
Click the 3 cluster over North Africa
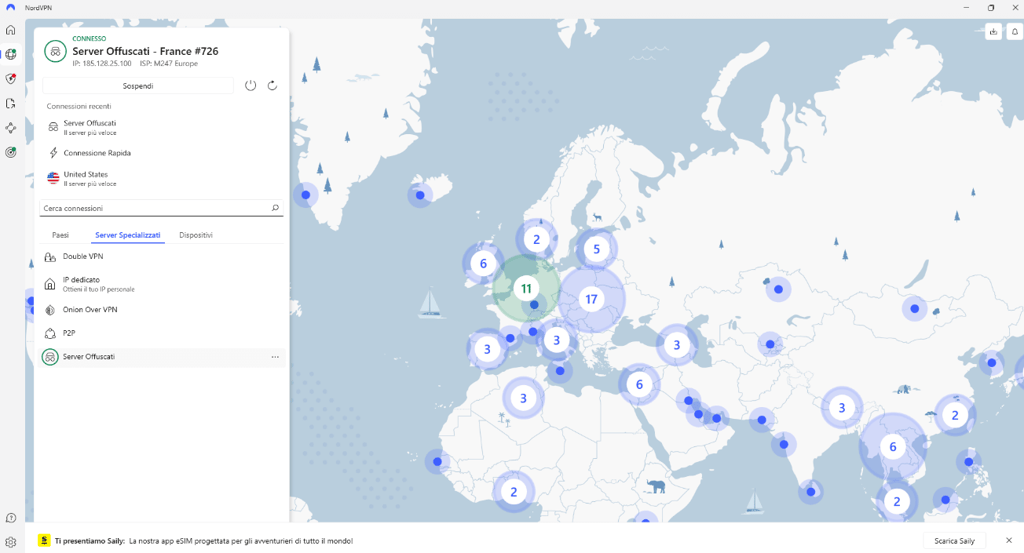point(522,398)
